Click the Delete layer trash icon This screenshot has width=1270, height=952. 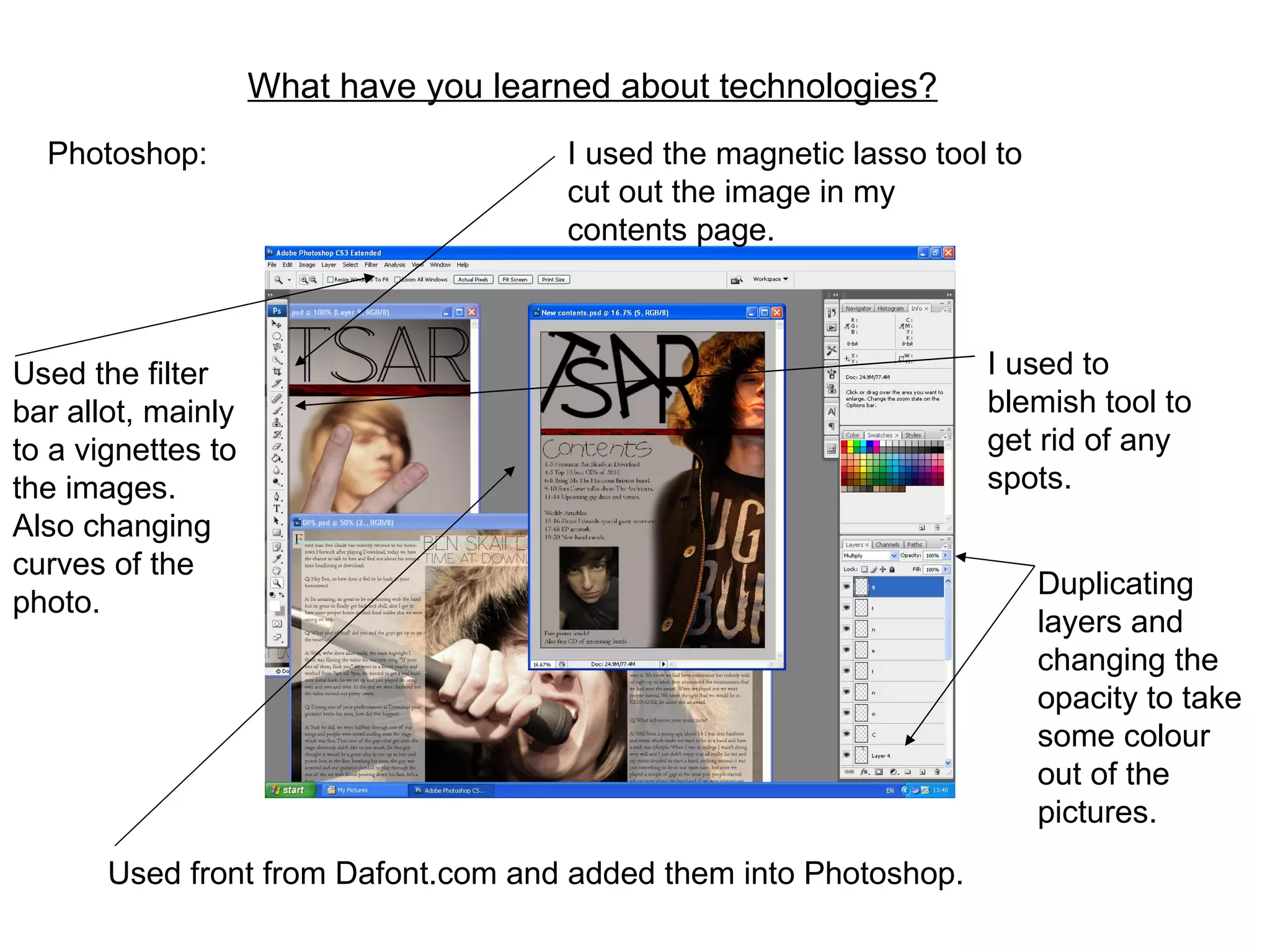pos(937,772)
